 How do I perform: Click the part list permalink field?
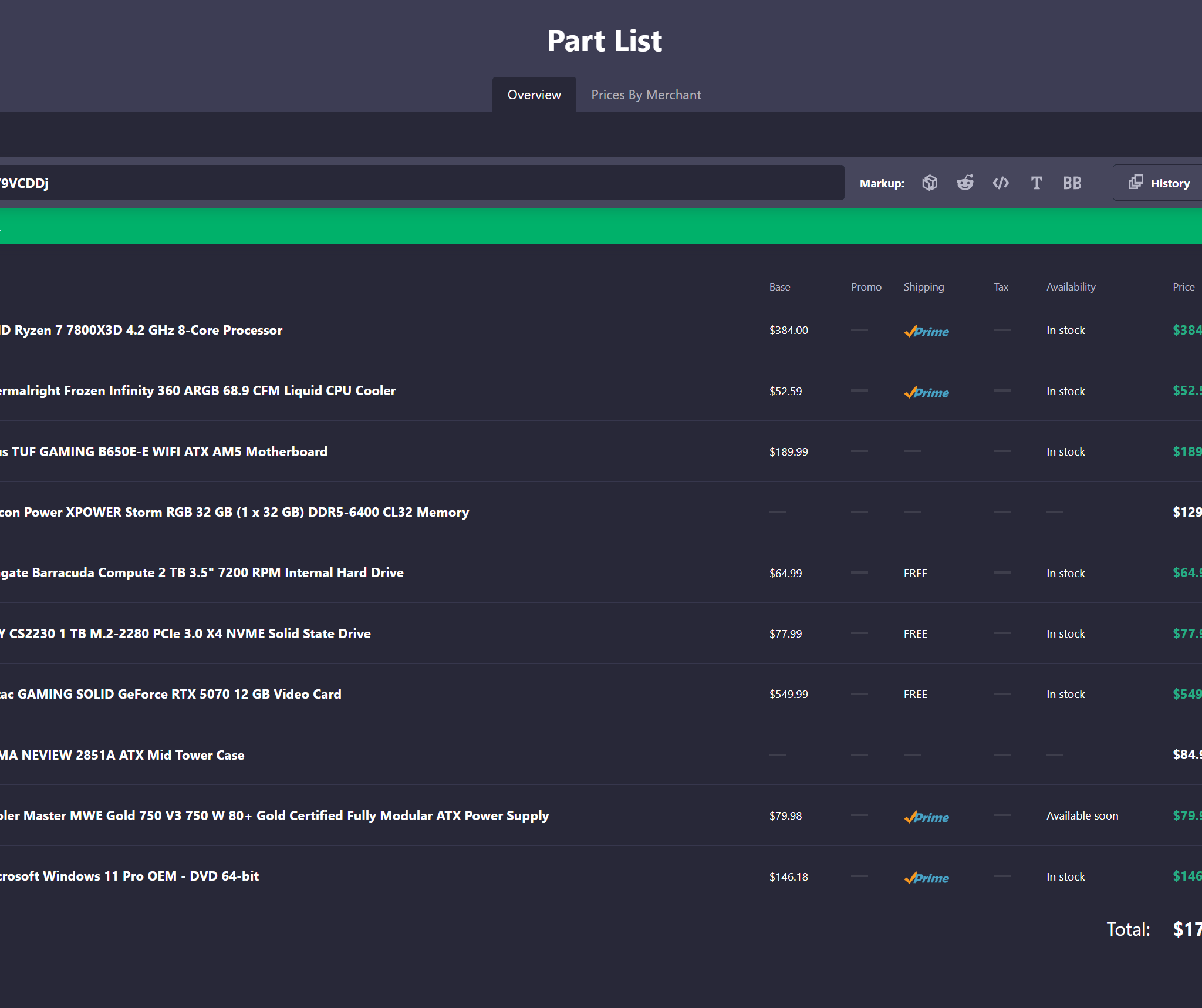(x=422, y=183)
